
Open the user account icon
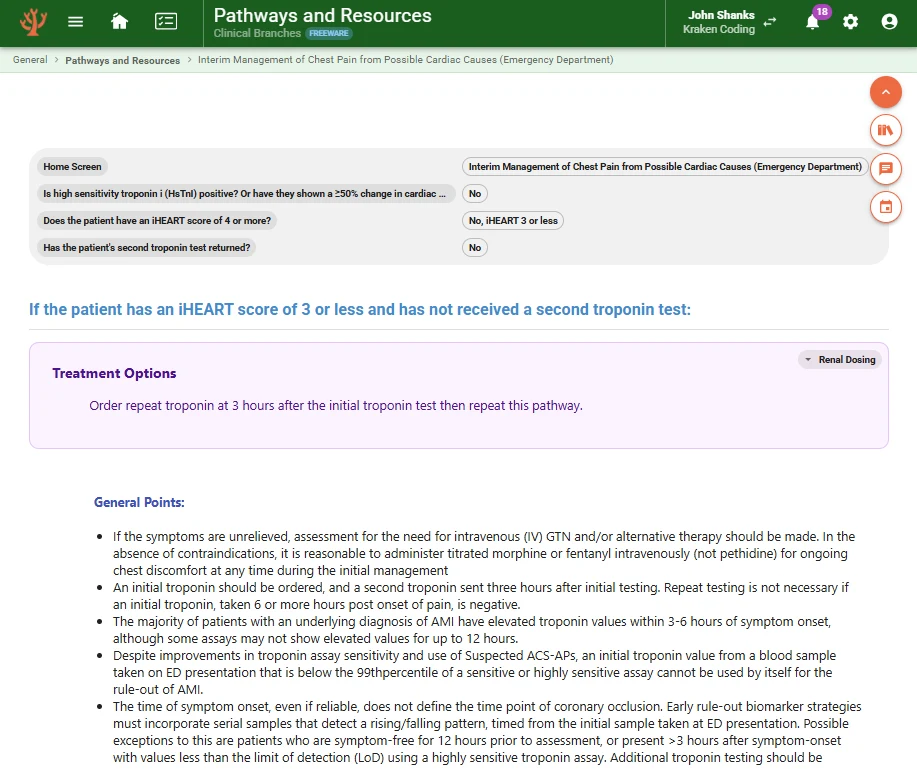tap(889, 22)
